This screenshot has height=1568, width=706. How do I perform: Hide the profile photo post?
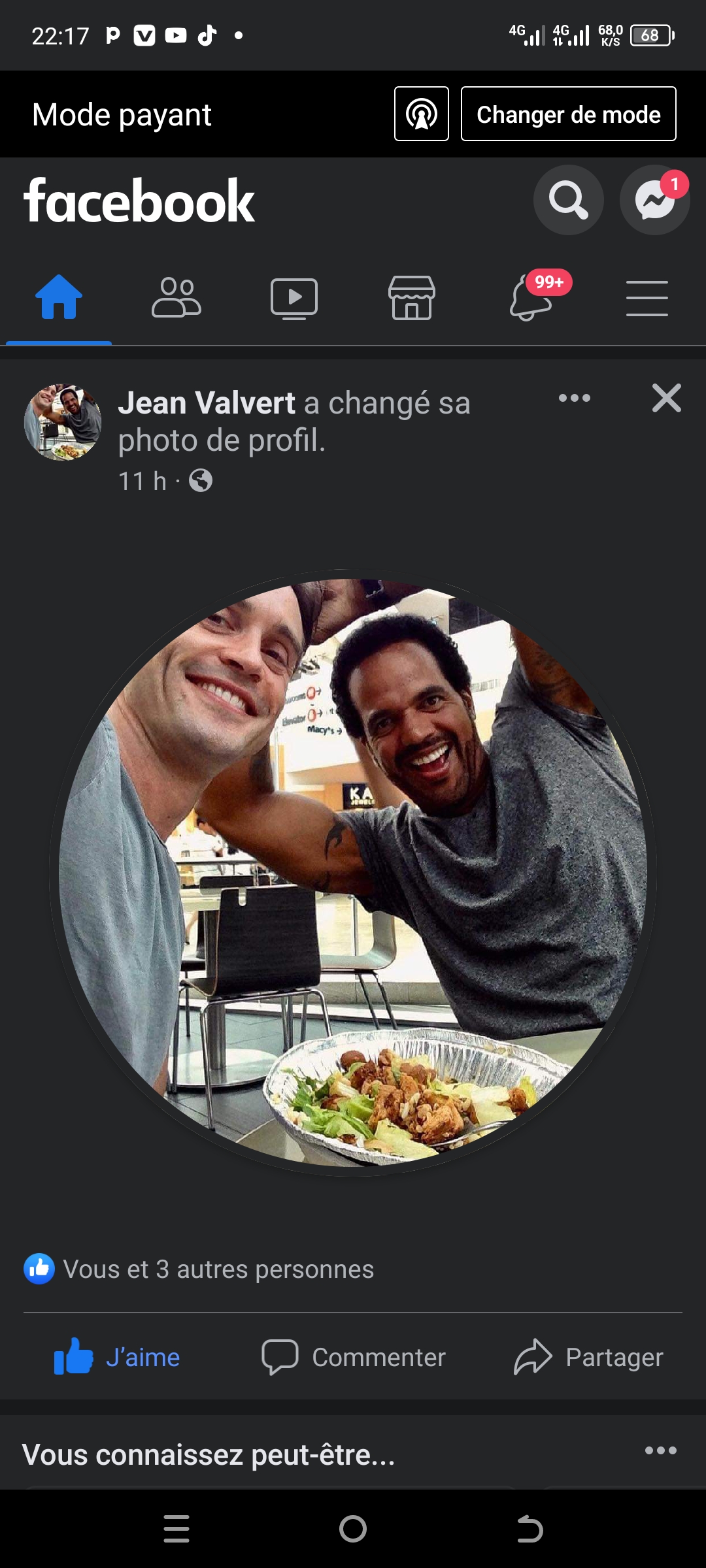[x=666, y=398]
